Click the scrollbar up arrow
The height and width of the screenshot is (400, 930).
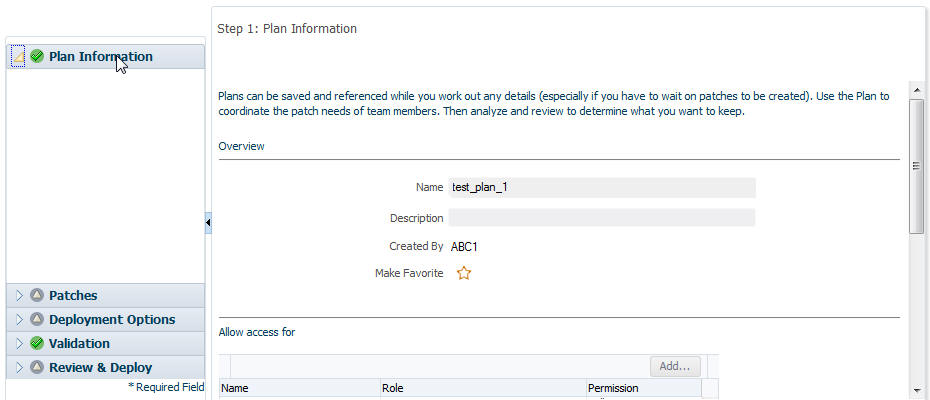pyautogui.click(x=916, y=90)
